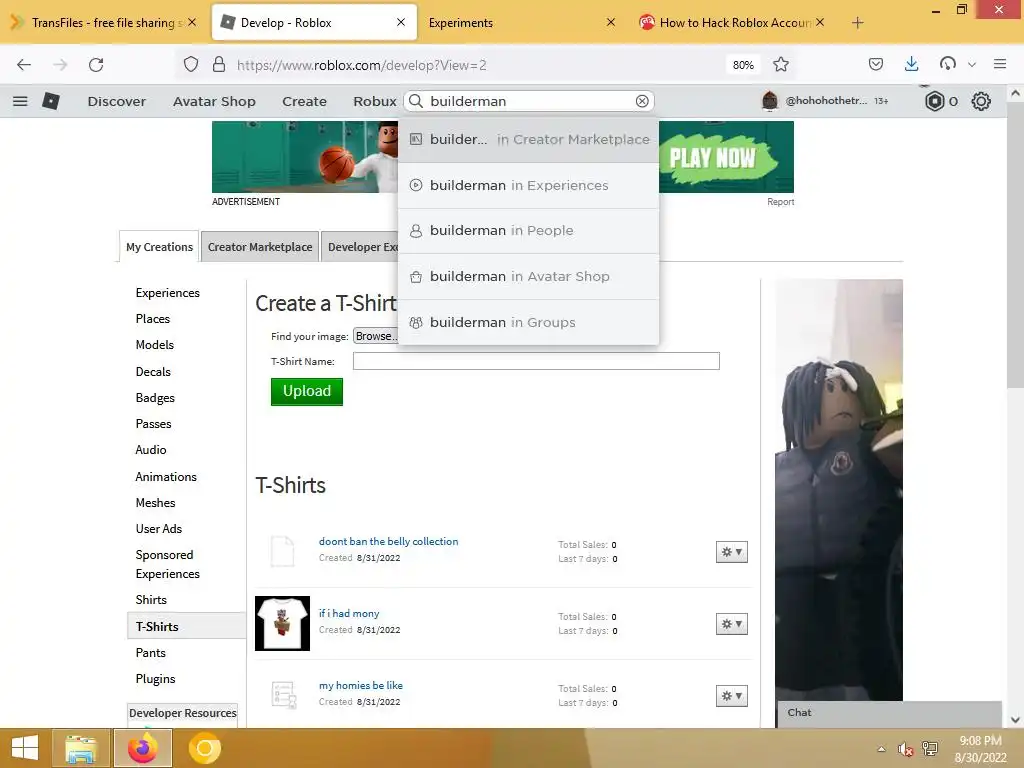
Task: Open Avatar Shop in the navbar
Action: point(214,101)
